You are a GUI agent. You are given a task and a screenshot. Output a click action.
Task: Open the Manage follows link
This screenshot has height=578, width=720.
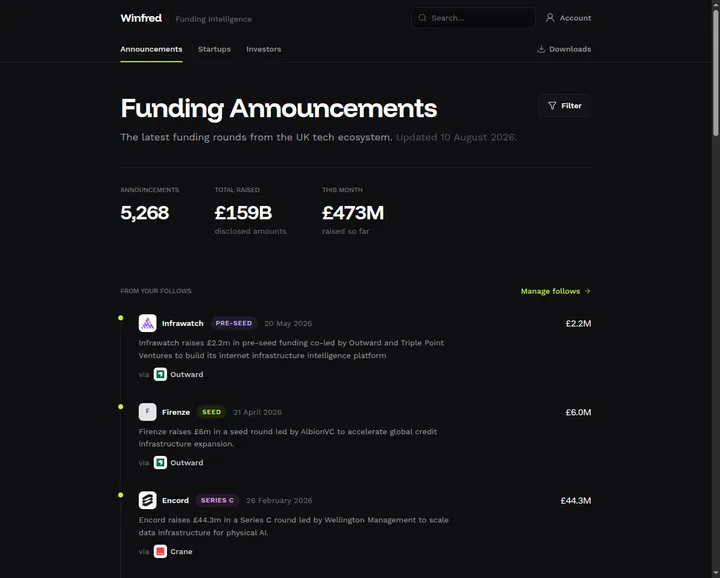(x=556, y=291)
